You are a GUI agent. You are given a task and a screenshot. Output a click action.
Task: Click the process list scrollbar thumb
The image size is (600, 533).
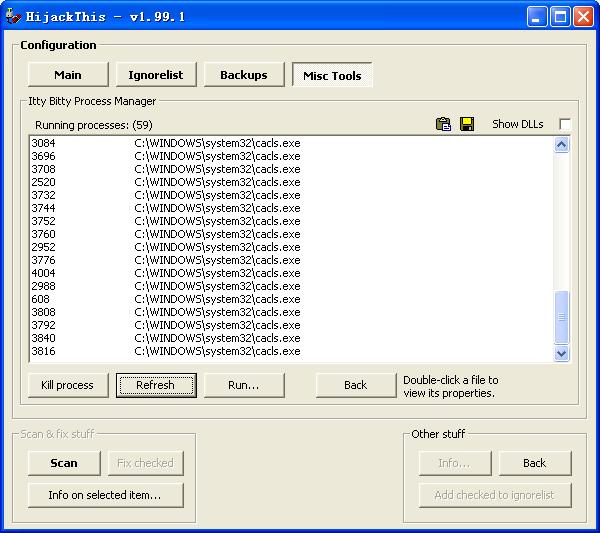(561, 317)
